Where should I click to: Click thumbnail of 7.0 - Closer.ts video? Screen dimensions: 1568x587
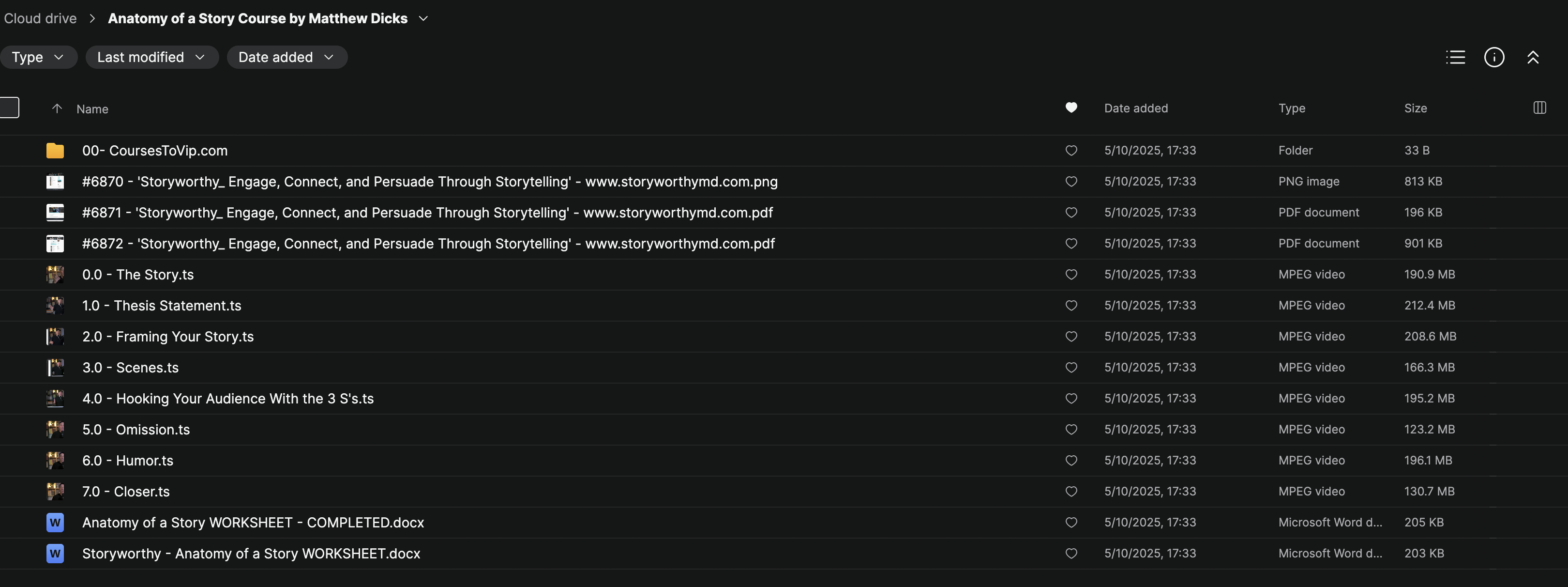coord(55,492)
